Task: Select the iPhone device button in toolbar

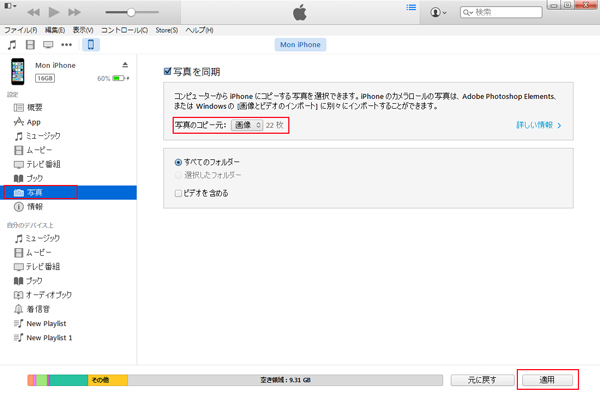Action: tap(91, 45)
